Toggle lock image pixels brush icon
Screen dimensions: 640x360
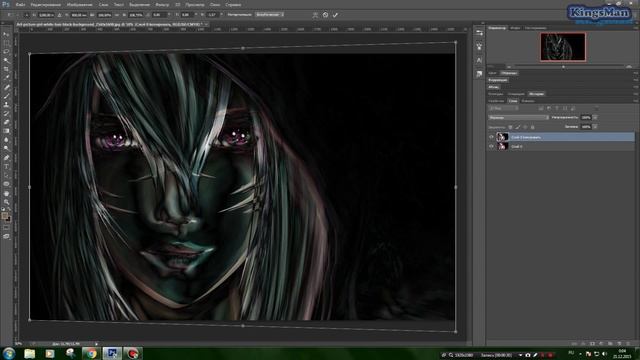[518, 127]
